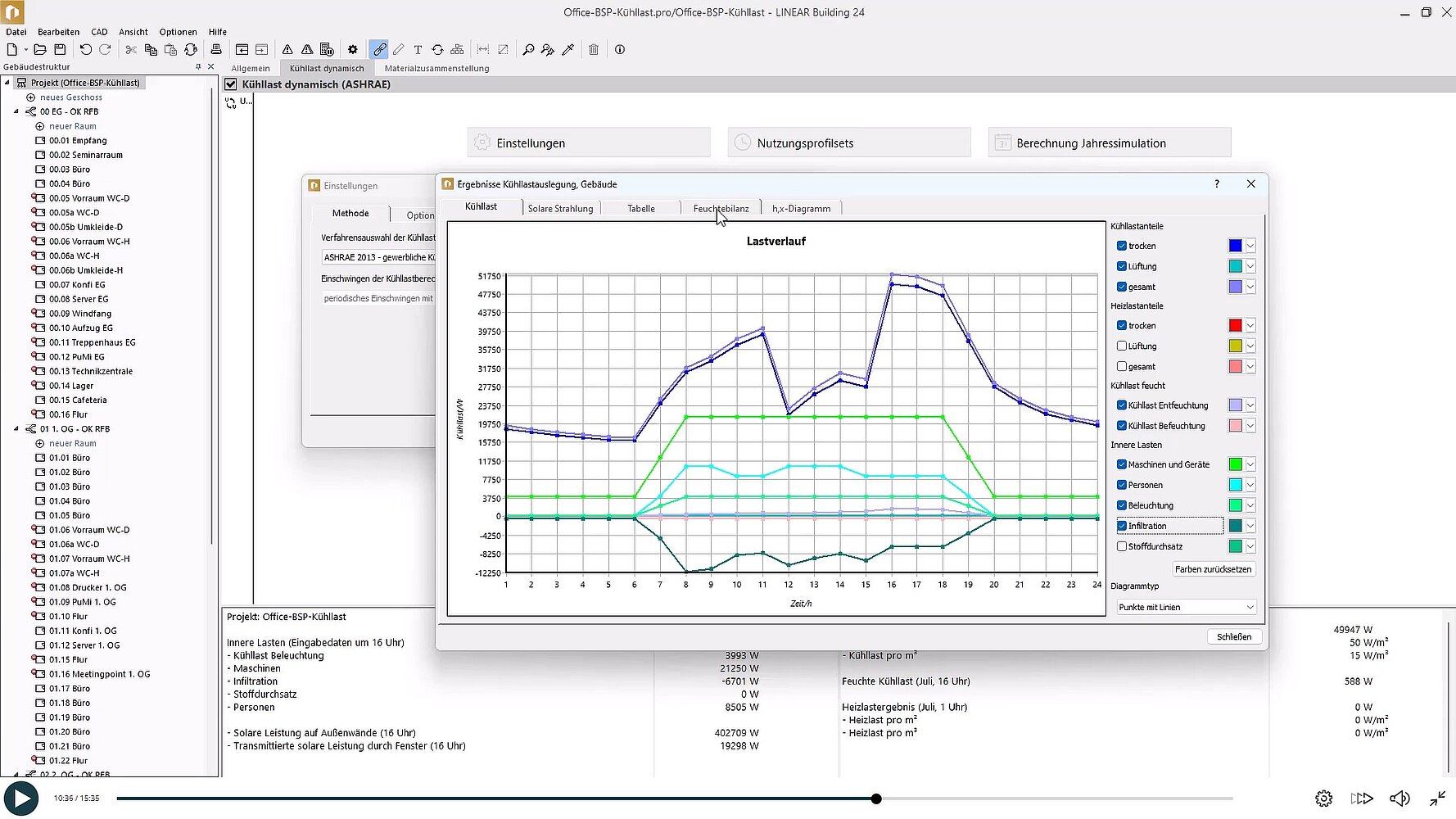The image size is (1456, 819).
Task: Enable the Stoffdurchsatz checkbox
Action: tap(1122, 546)
